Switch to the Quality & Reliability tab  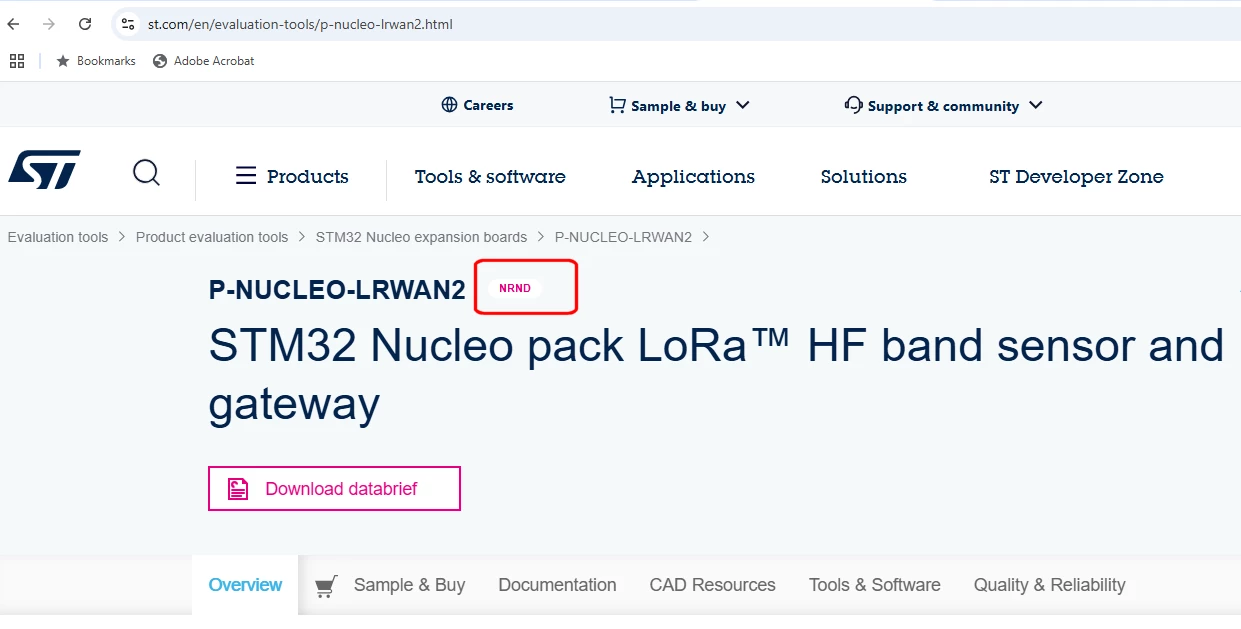1050,585
